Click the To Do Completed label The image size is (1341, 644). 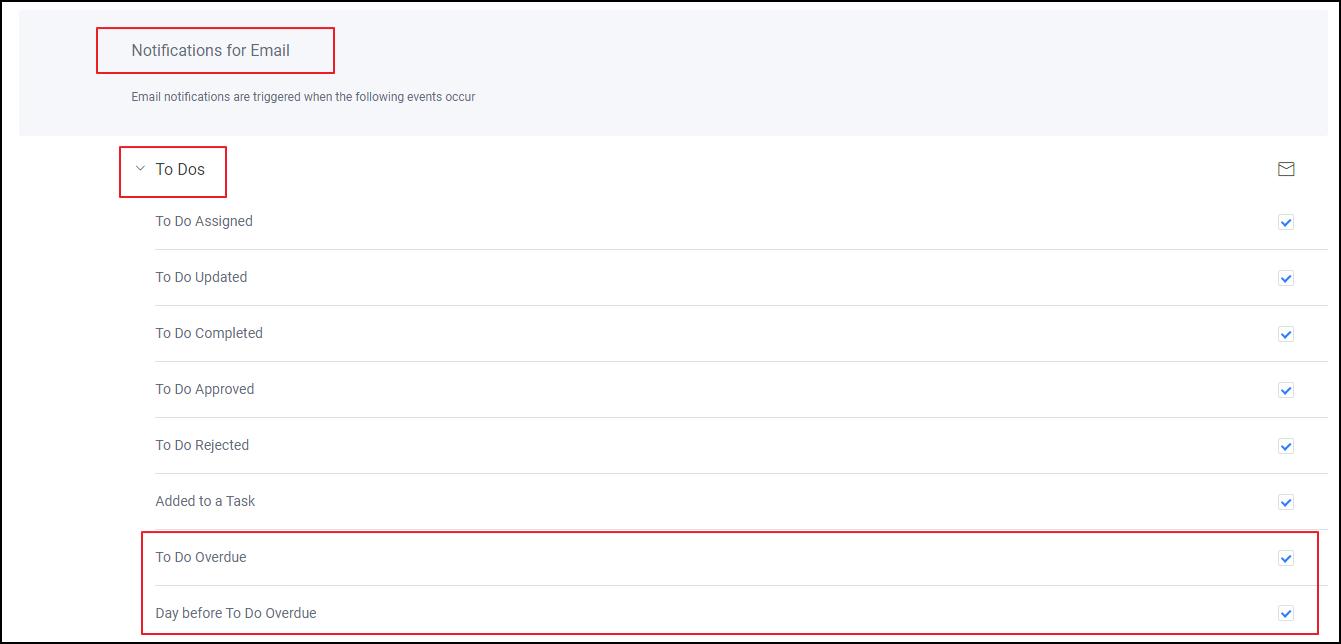[209, 333]
